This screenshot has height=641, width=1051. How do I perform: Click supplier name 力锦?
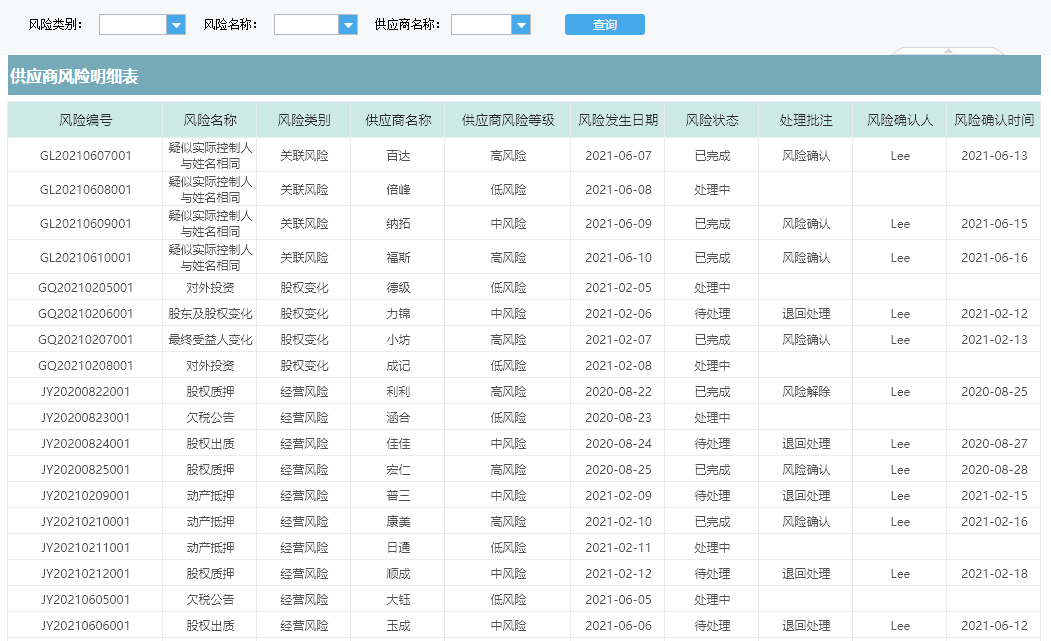click(x=398, y=314)
